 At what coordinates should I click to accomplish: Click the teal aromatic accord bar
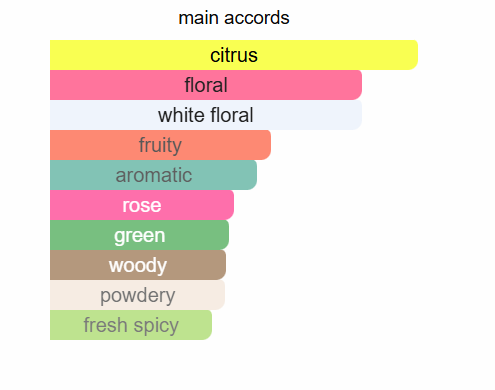(153, 175)
